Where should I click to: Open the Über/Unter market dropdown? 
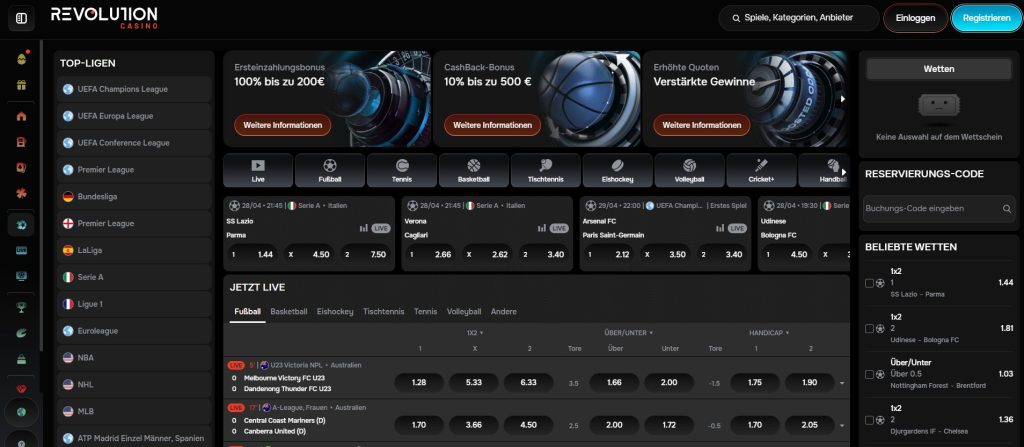(629, 333)
